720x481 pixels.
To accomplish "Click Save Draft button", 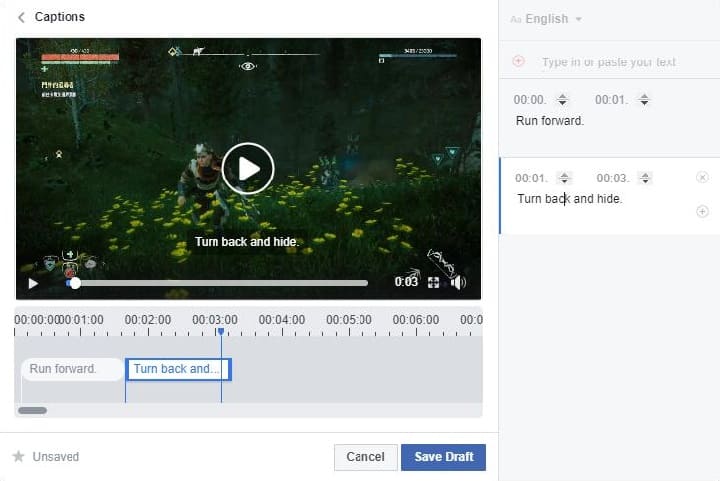I will 444,457.
